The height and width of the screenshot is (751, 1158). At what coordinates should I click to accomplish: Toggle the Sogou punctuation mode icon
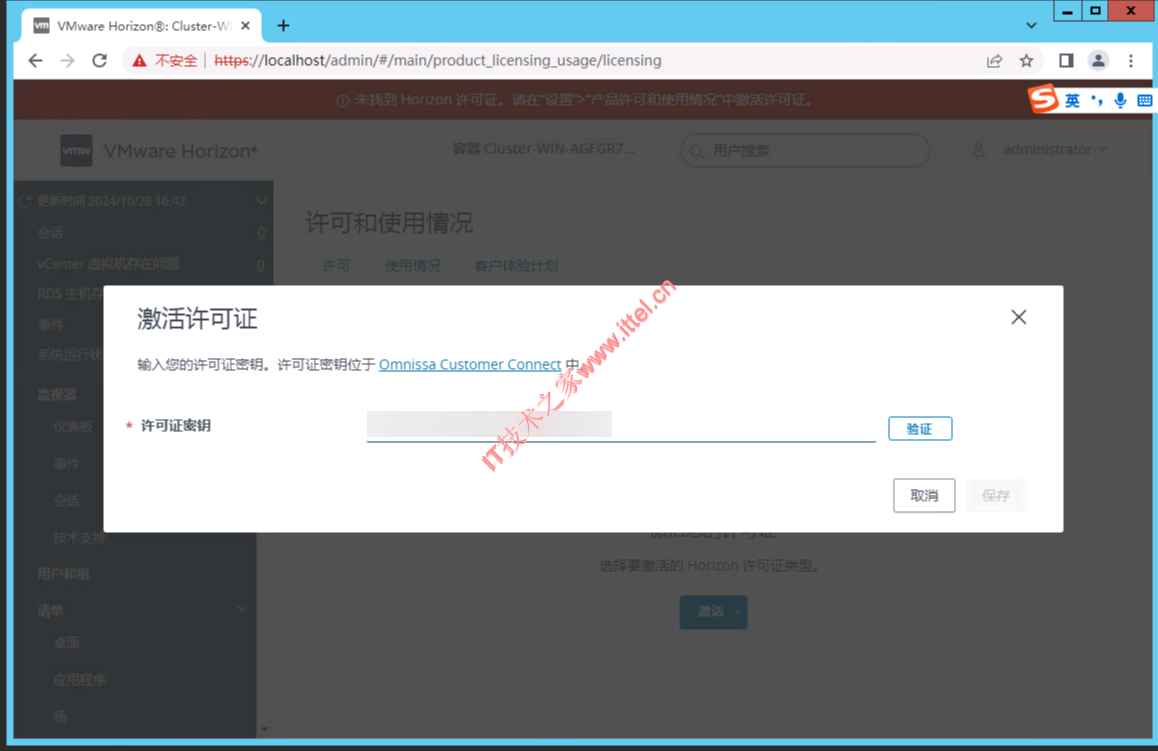(1097, 100)
